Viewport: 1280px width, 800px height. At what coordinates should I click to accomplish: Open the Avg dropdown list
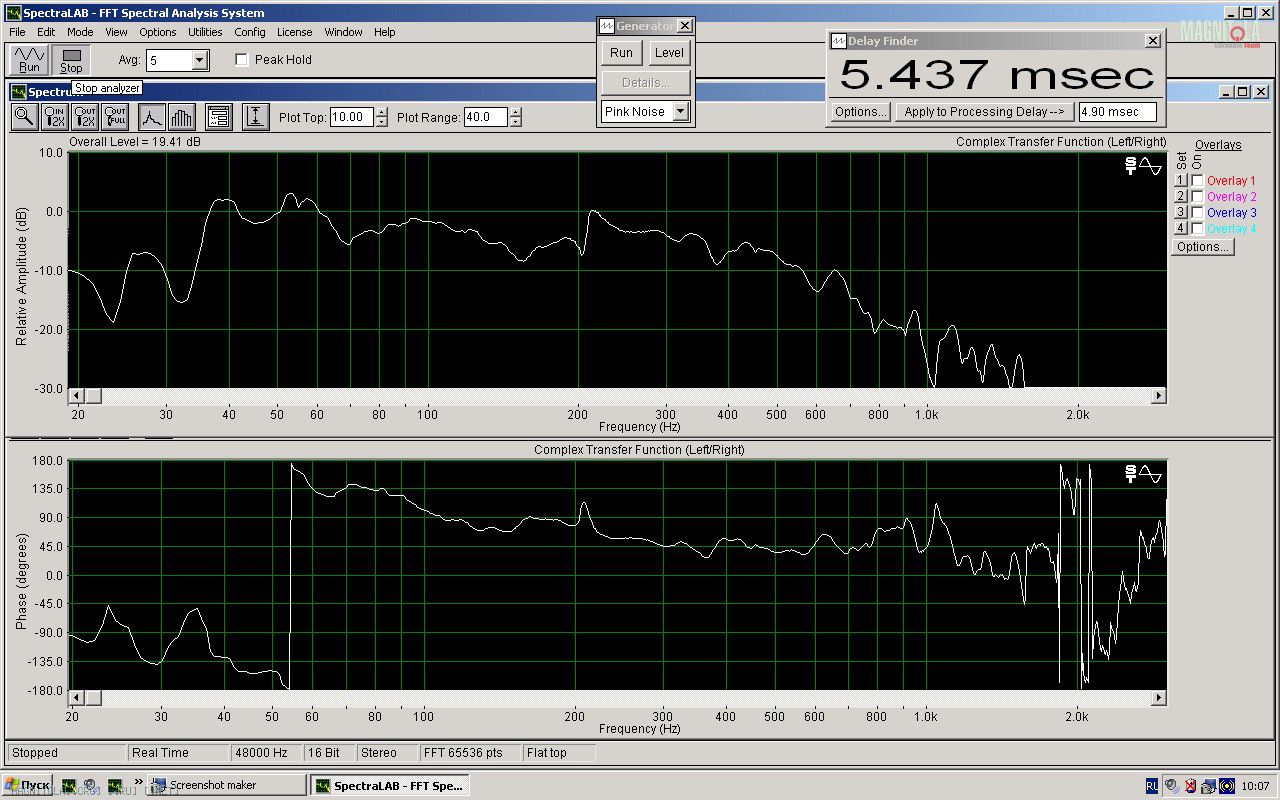click(200, 61)
